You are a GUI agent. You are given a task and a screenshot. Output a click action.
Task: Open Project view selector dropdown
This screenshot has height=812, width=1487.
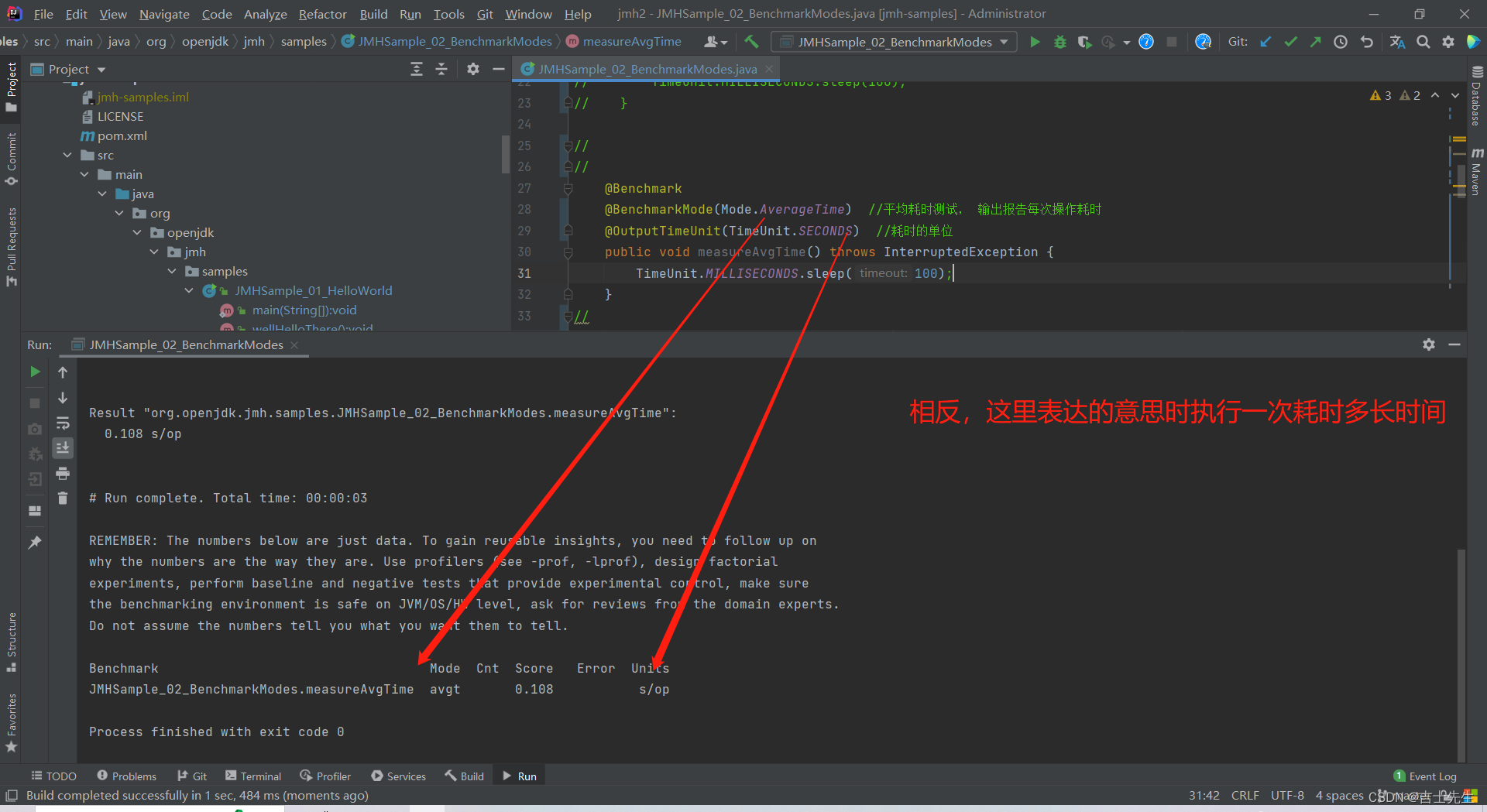pyautogui.click(x=68, y=69)
